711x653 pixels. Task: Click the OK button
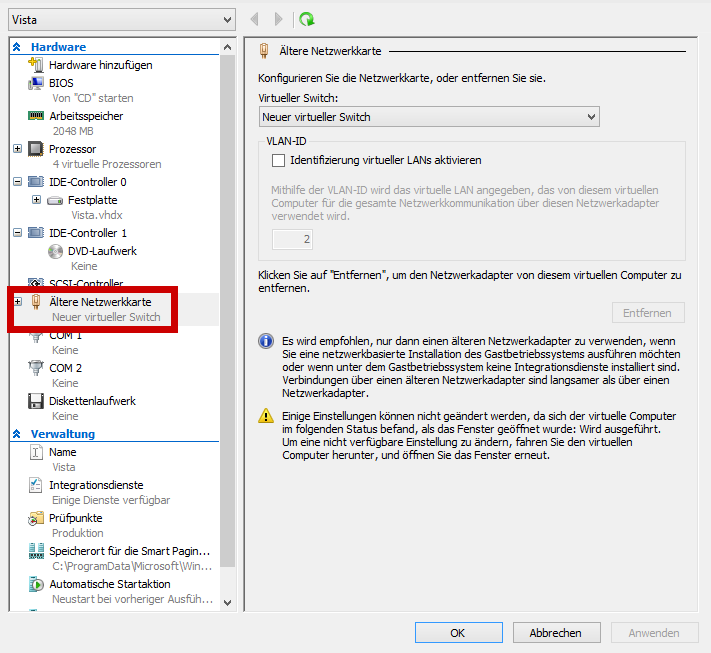point(459,633)
